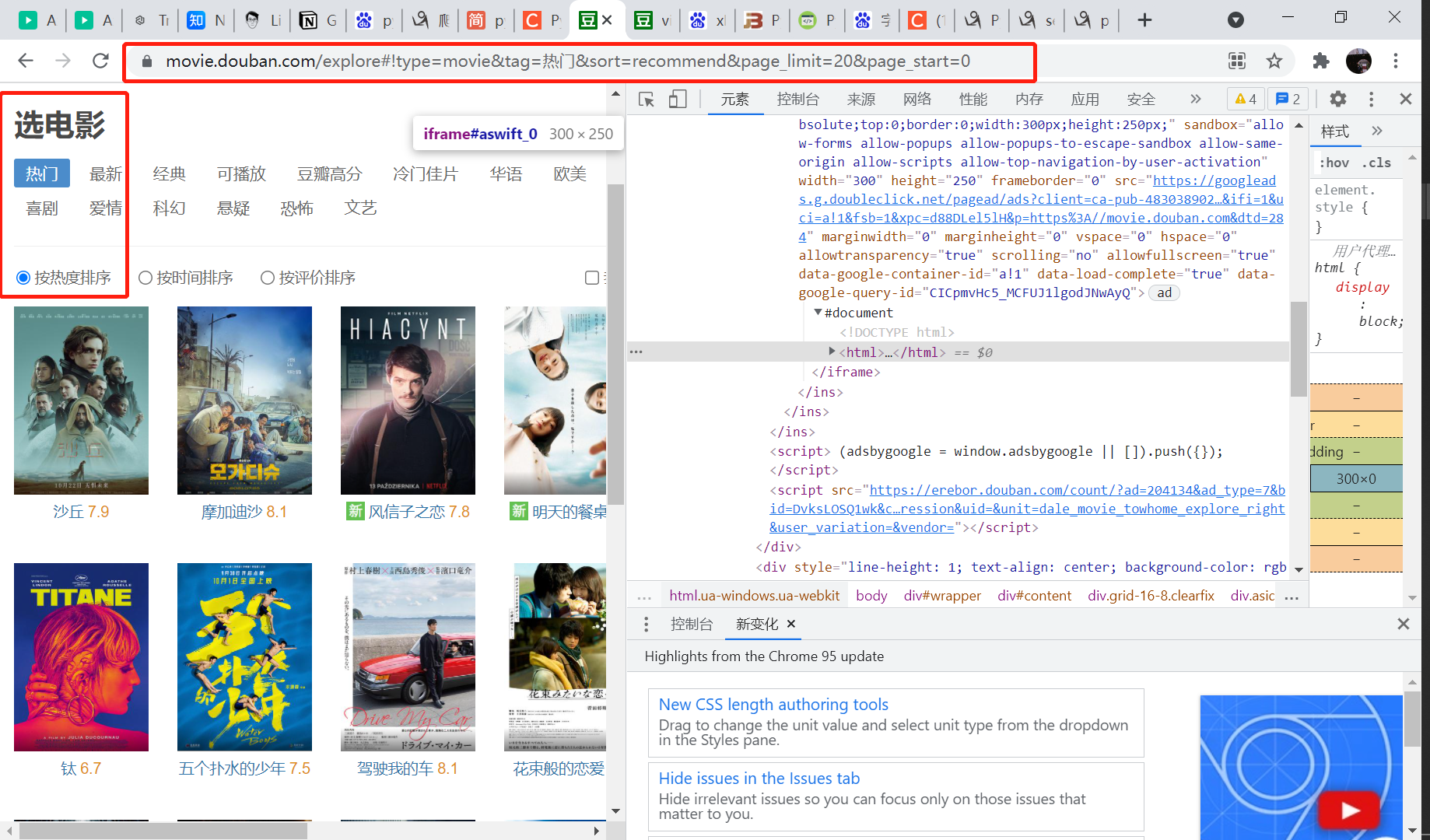Open the 五个扑水的少年 poster
The height and width of the screenshot is (840, 1430).
click(244, 657)
